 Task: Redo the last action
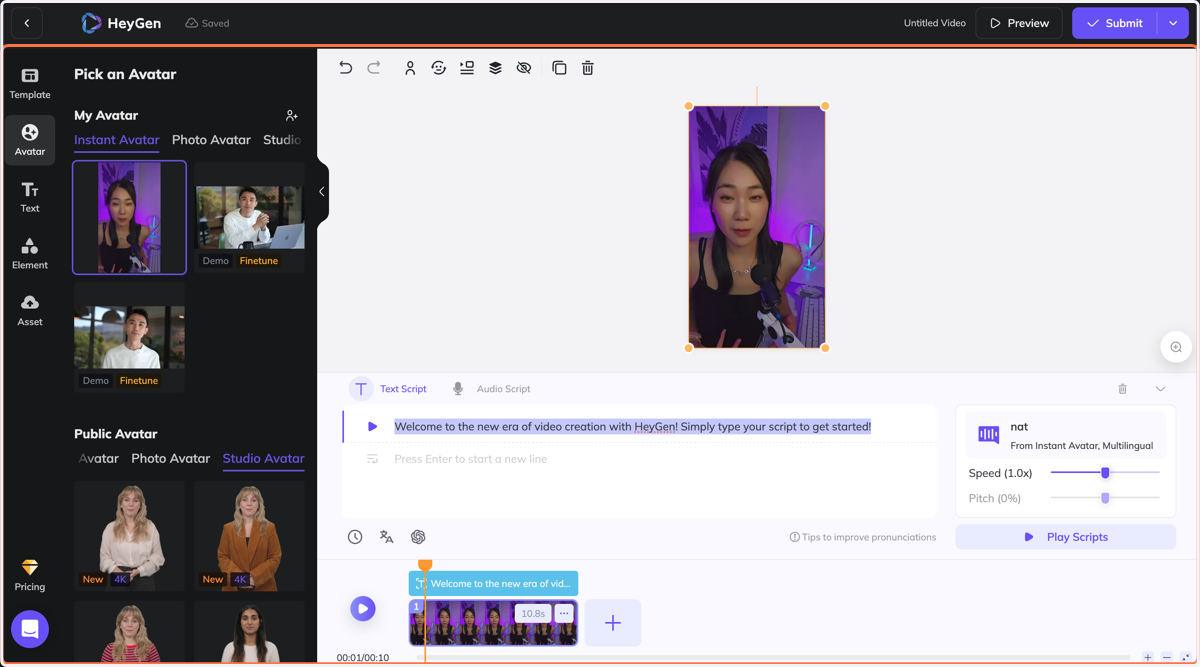pyautogui.click(x=374, y=68)
